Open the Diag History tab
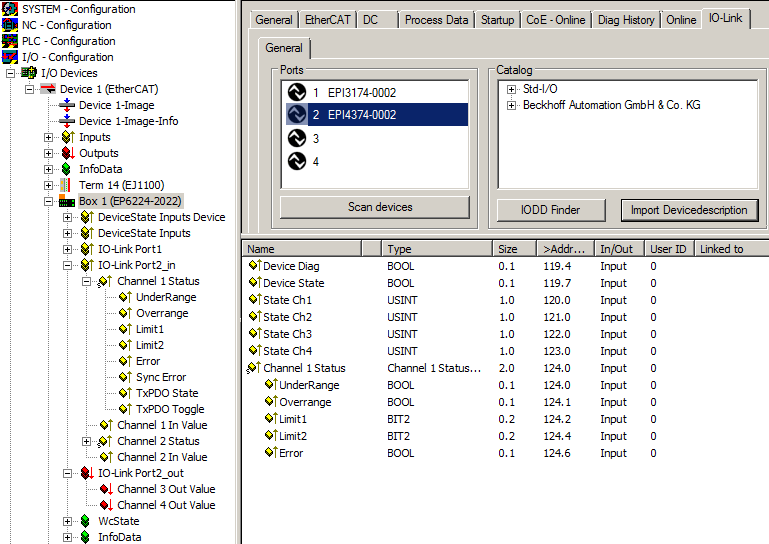 click(x=626, y=20)
